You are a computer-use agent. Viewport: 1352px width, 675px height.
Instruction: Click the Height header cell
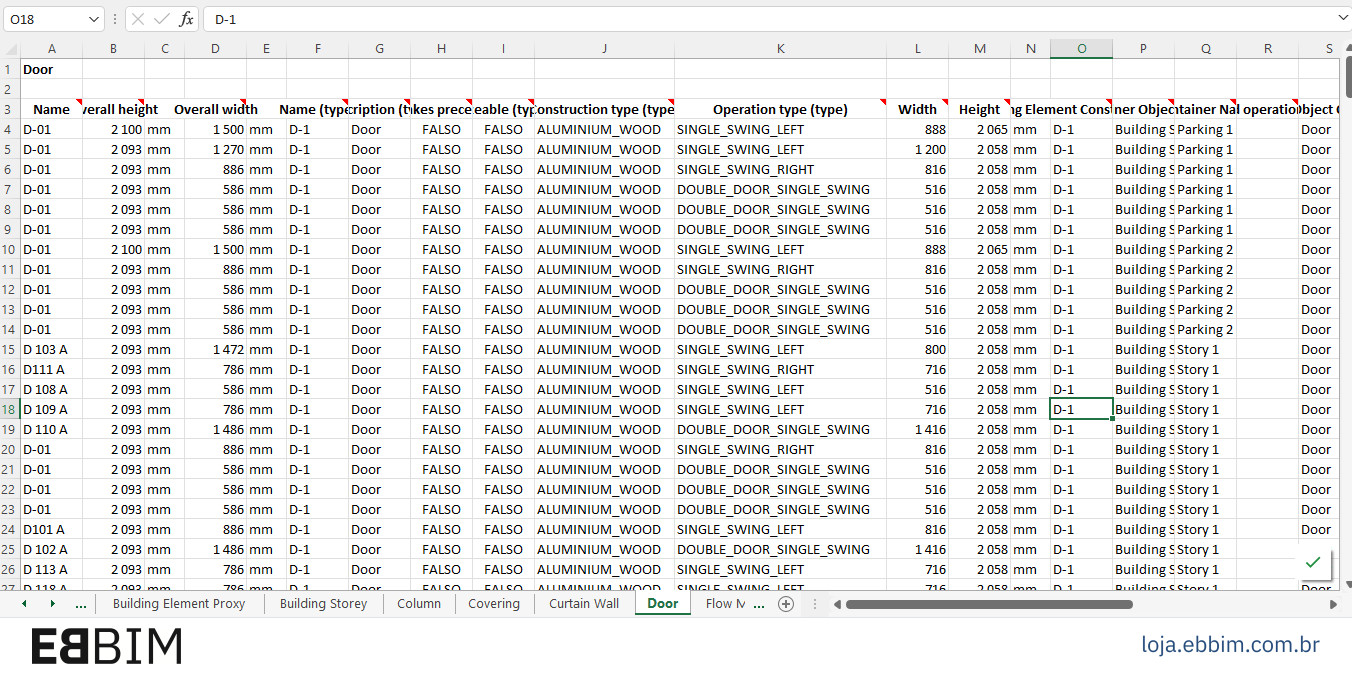click(x=979, y=109)
